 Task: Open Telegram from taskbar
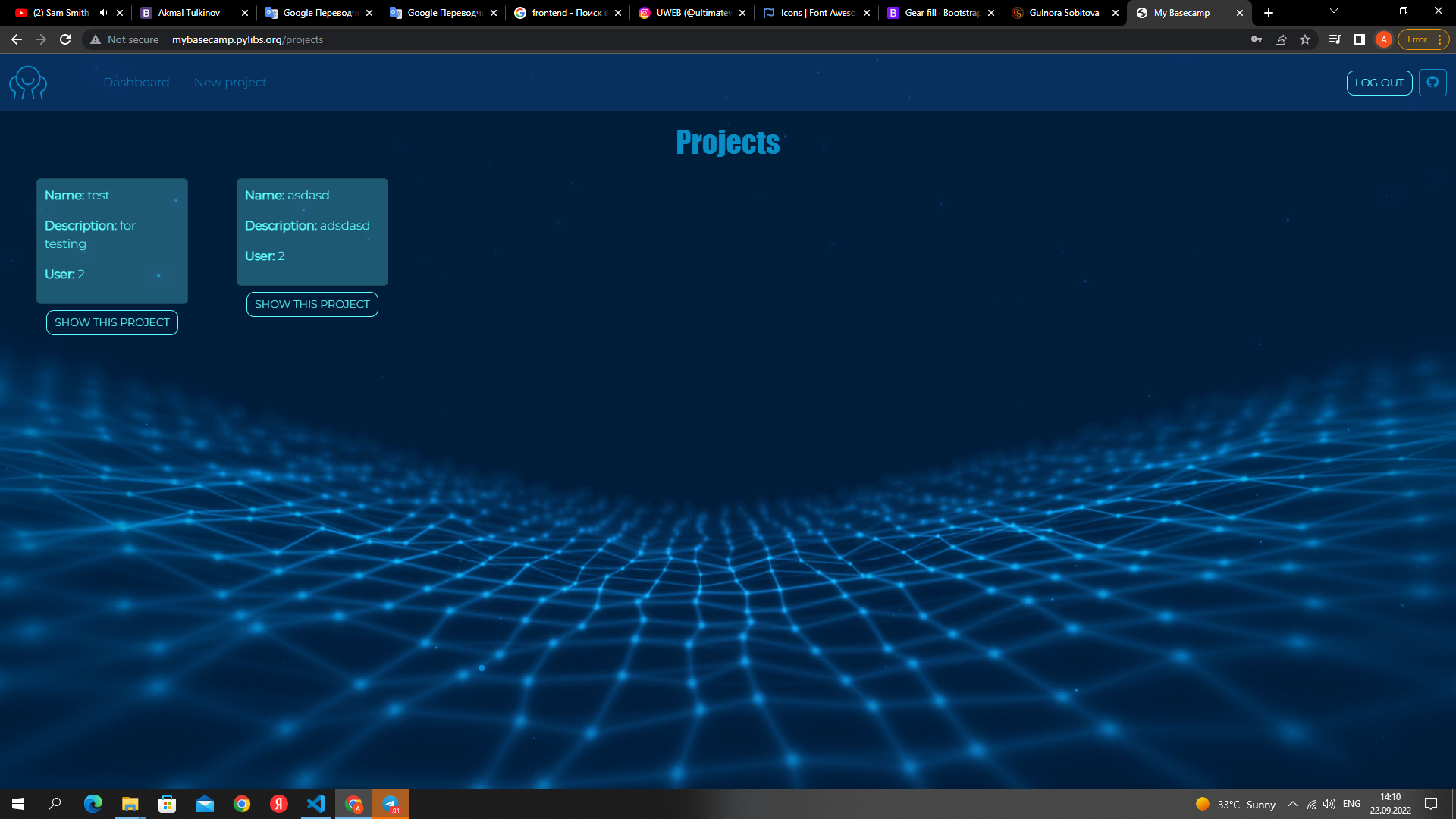click(391, 804)
